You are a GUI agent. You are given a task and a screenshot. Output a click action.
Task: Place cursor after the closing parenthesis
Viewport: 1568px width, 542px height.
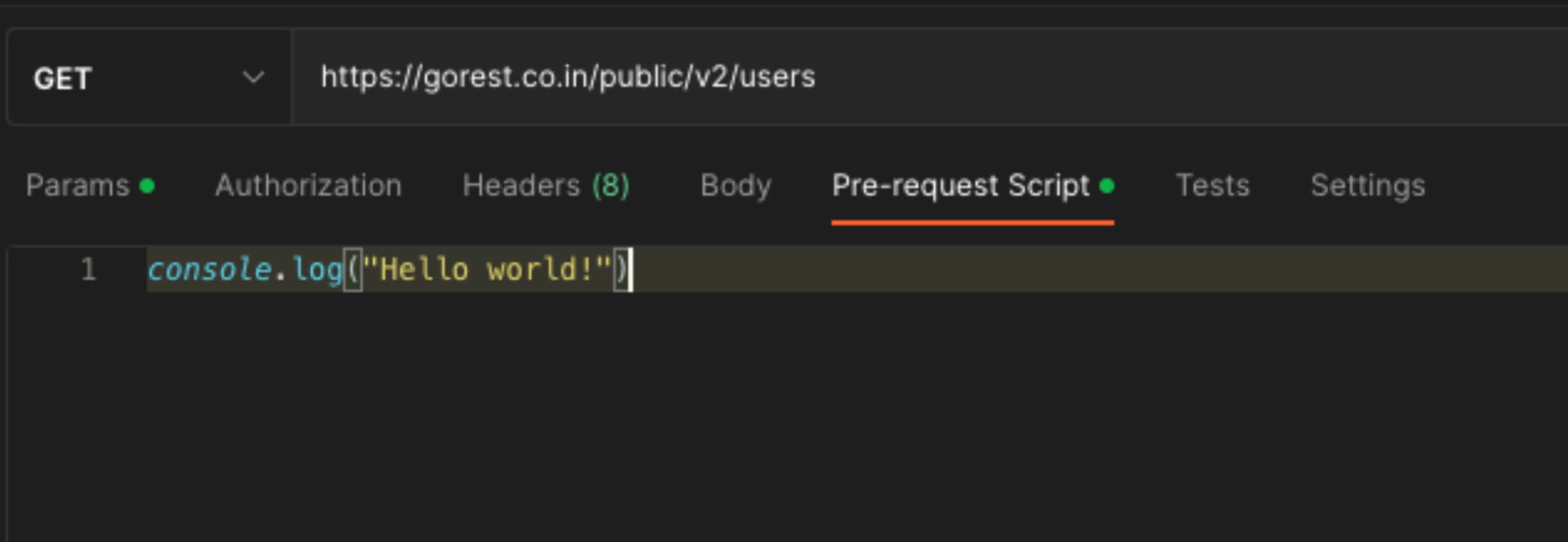point(632,270)
